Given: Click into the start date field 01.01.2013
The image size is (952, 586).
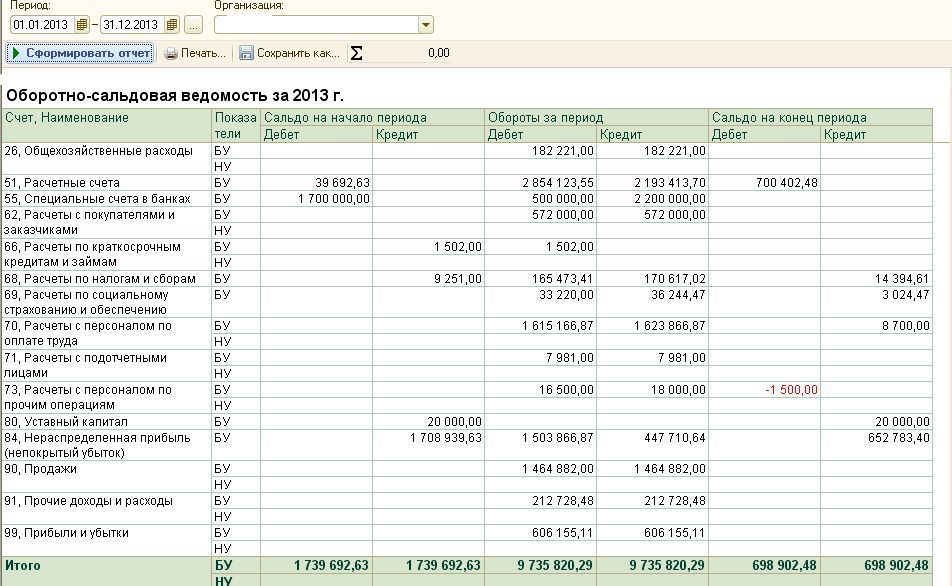Looking at the screenshot, I should [42, 25].
